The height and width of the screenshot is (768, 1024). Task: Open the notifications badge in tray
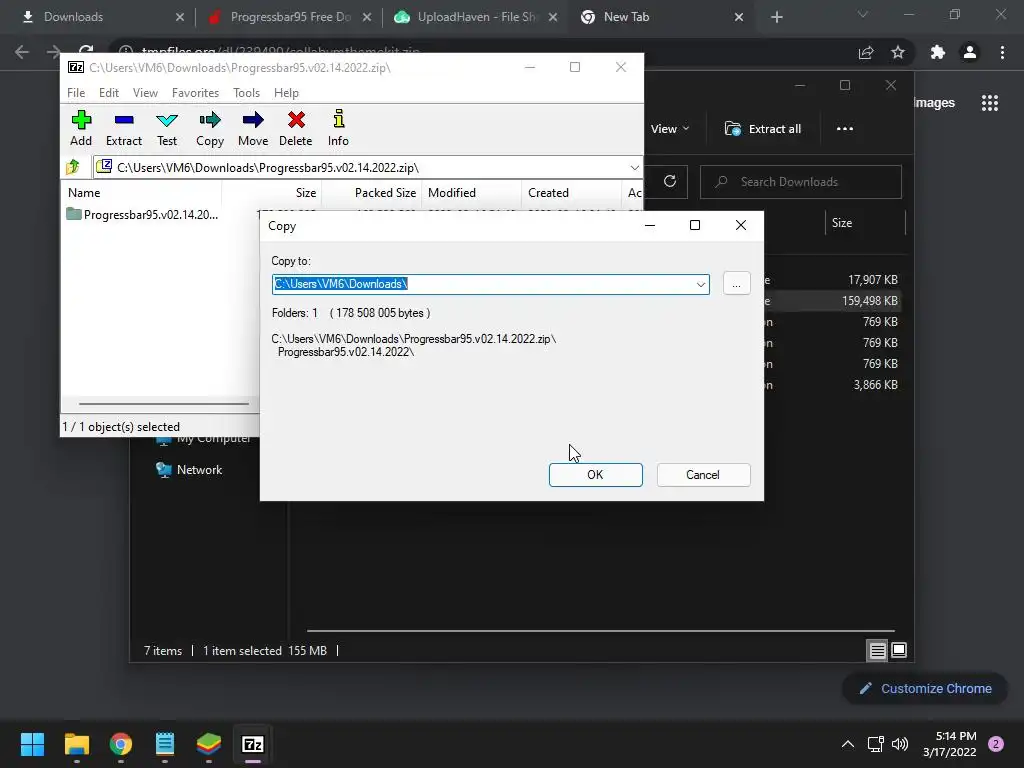[996, 744]
